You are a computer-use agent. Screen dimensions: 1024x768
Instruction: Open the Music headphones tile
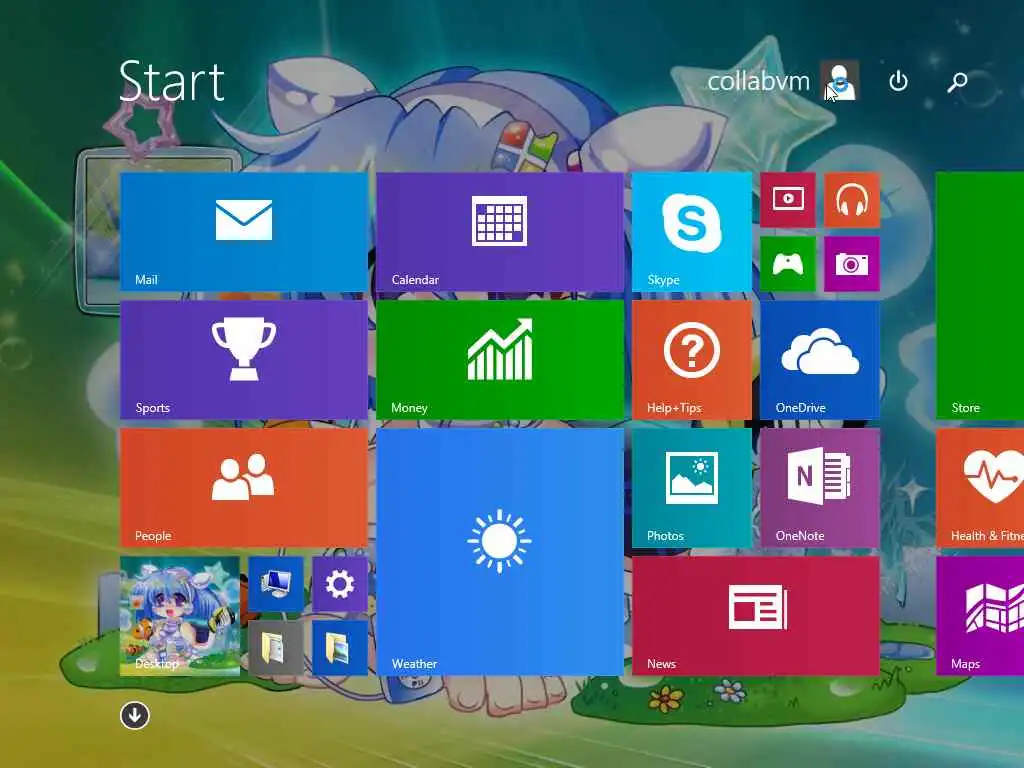[852, 200]
